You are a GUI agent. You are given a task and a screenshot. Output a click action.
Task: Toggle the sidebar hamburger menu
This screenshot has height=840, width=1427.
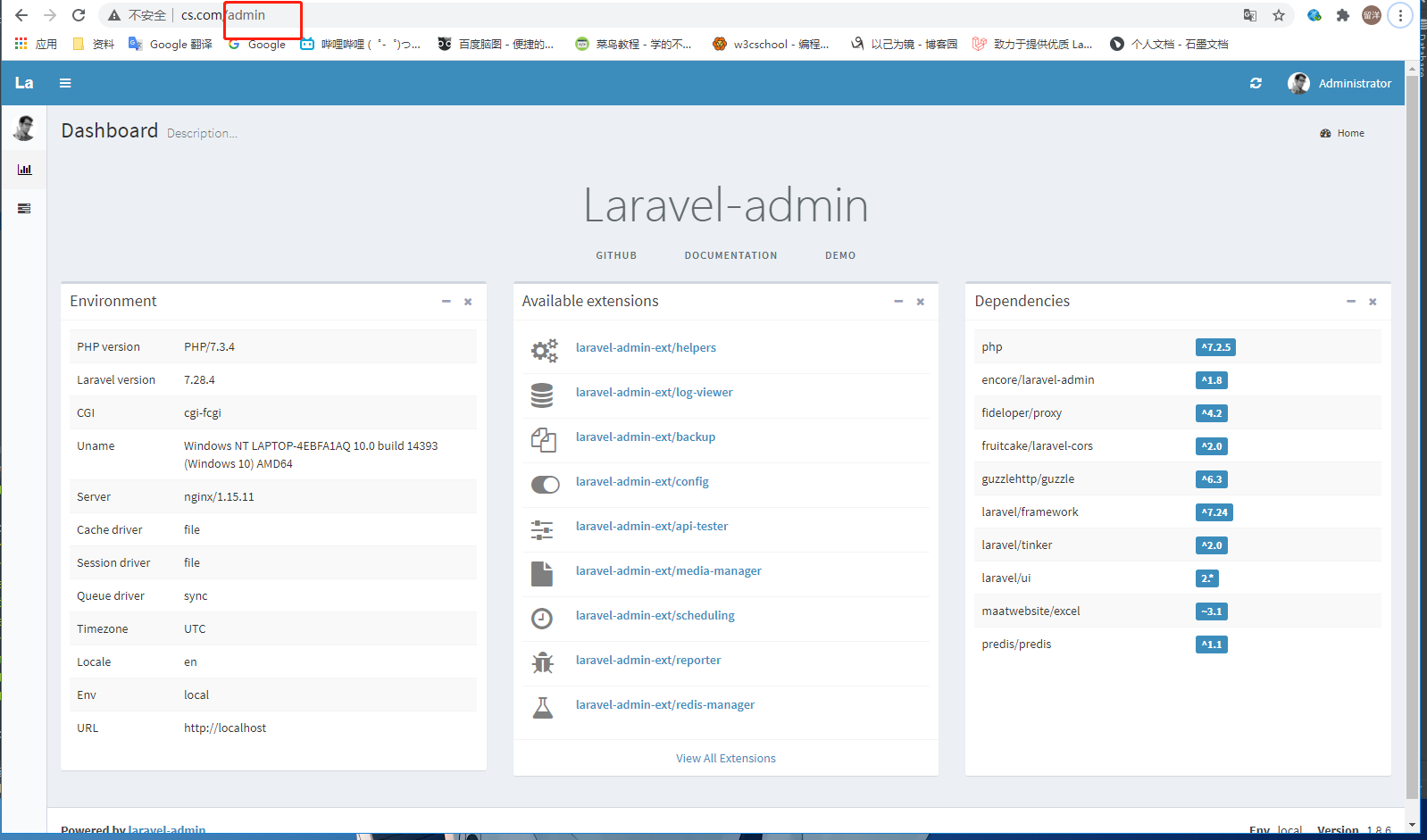pos(65,83)
